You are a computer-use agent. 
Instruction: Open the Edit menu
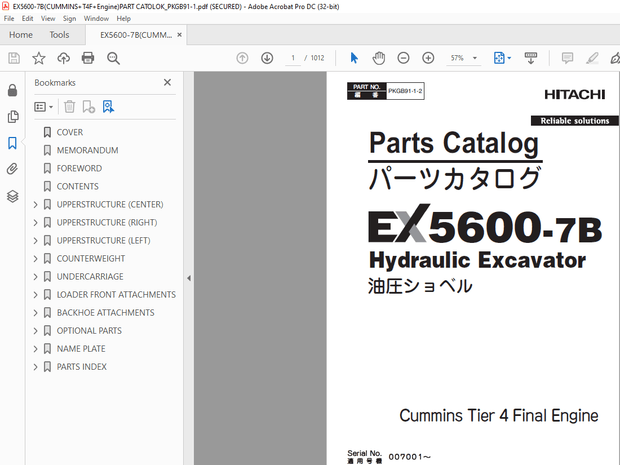(x=27, y=19)
